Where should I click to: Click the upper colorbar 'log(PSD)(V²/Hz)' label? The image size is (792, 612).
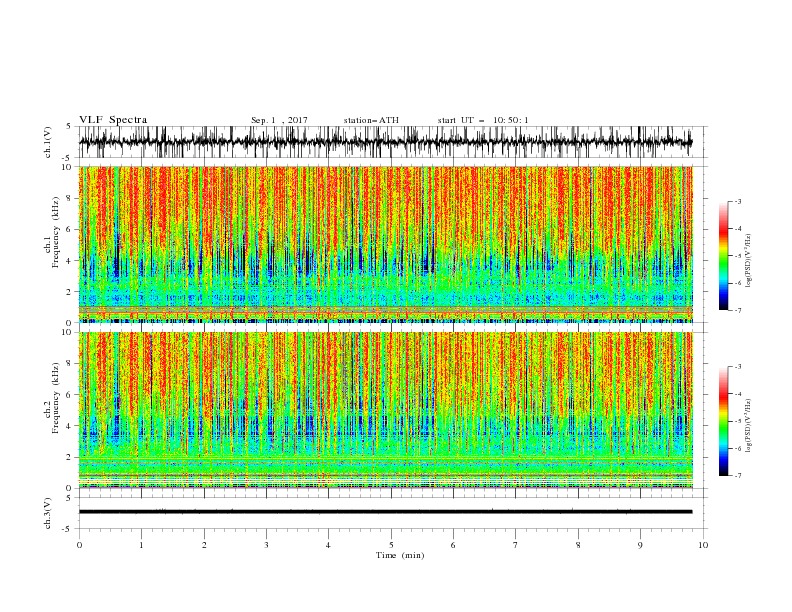[x=749, y=261]
